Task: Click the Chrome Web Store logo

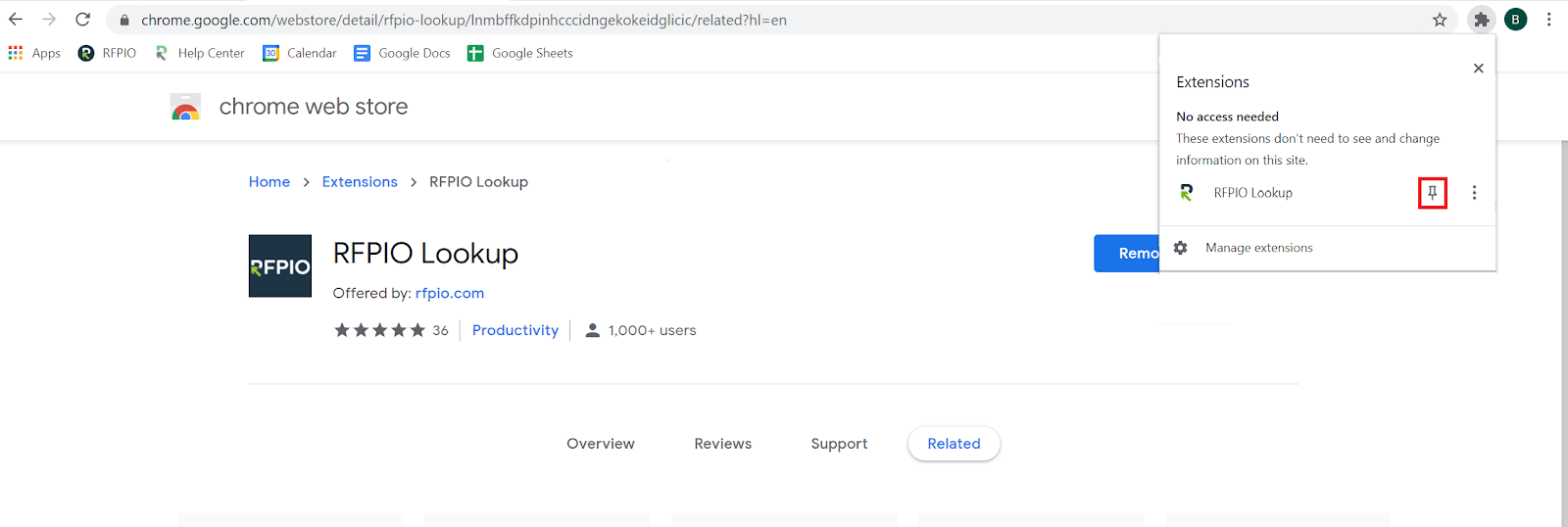Action: [185, 107]
